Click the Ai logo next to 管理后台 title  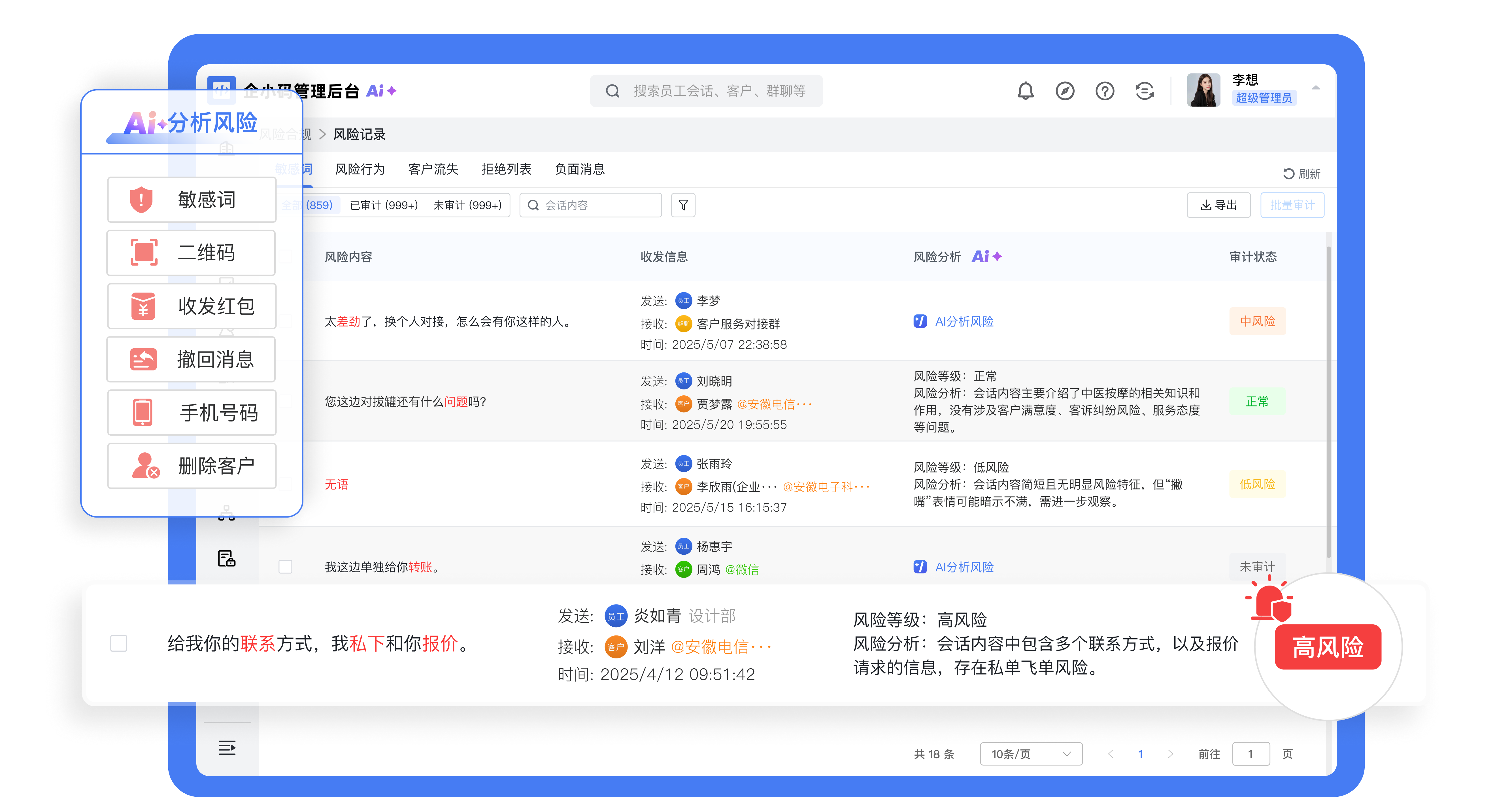pos(382,90)
